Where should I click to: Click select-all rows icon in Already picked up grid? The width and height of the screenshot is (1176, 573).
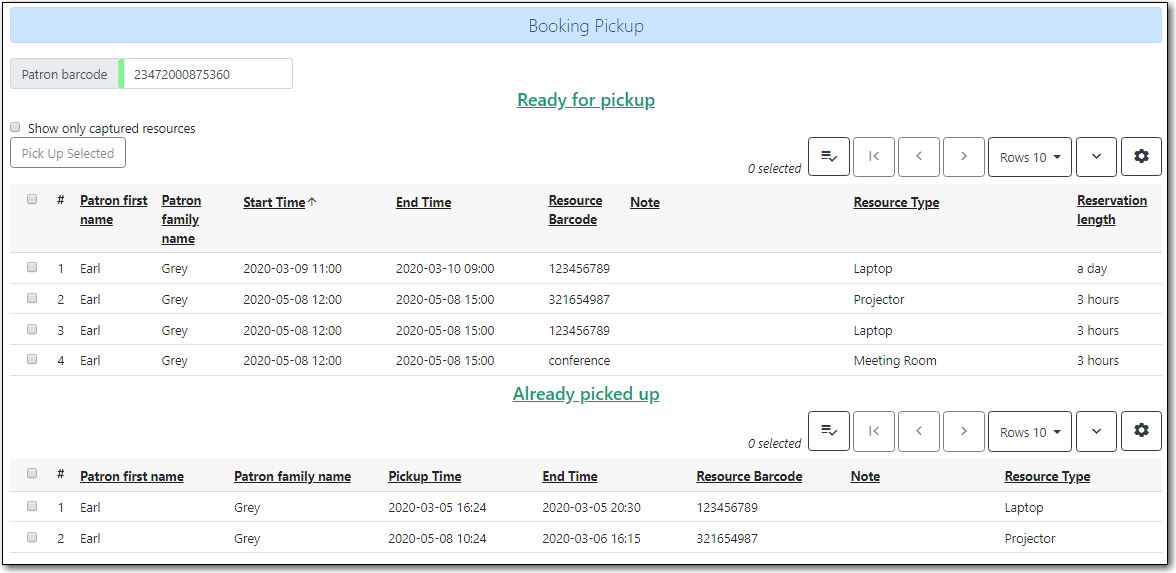pos(828,432)
